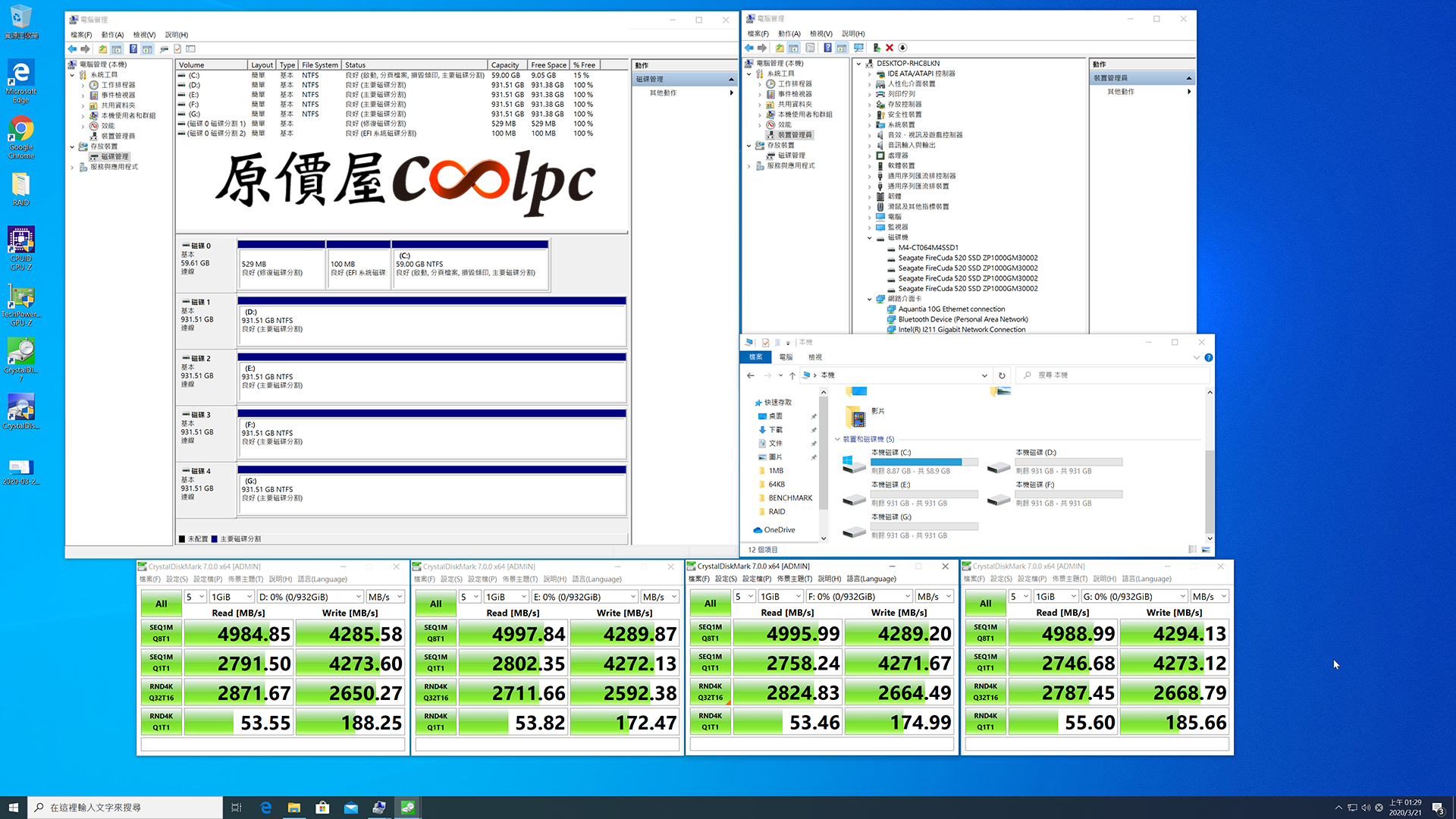Open drive selector F: 0% dropdown
Image resolution: width=1456 pixels, height=819 pixels.
859,597
